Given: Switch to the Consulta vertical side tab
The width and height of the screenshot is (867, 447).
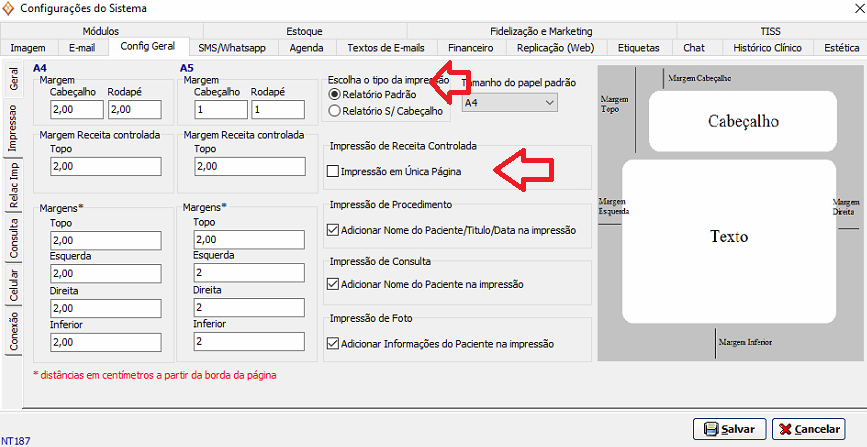Looking at the screenshot, I should [13, 236].
